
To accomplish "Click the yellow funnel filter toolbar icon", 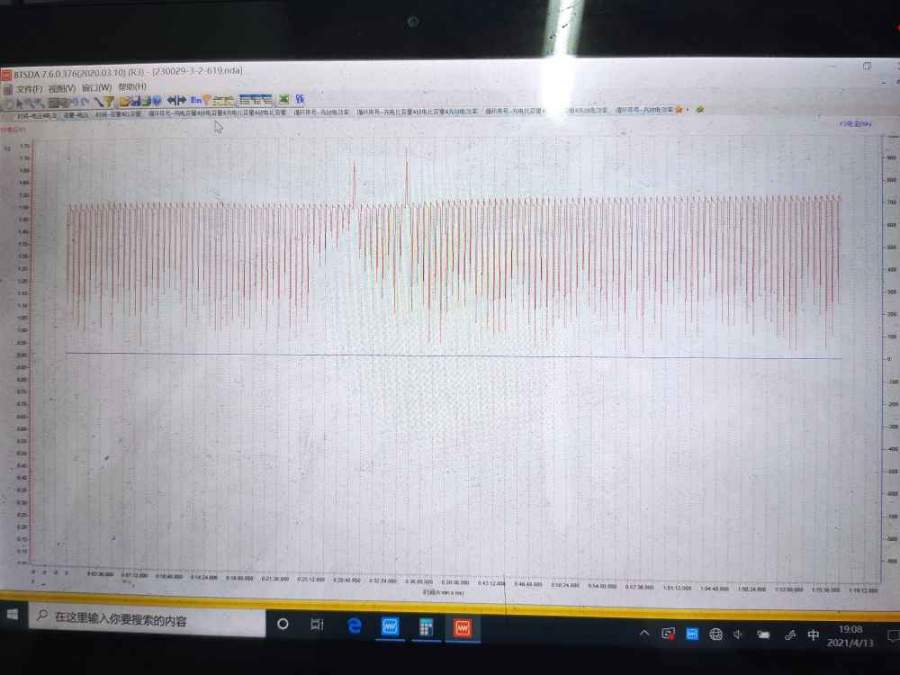I will (x=108, y=102).
